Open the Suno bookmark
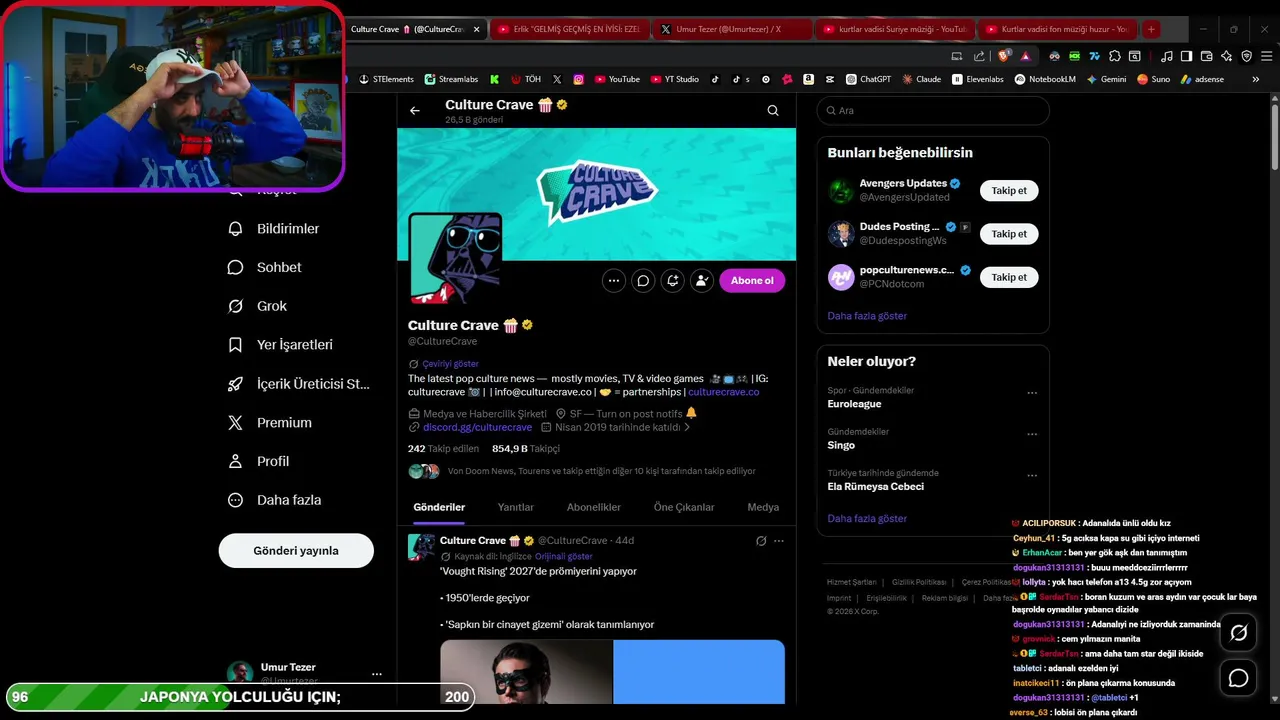Screen dimensions: 1280x720 click(1154, 79)
